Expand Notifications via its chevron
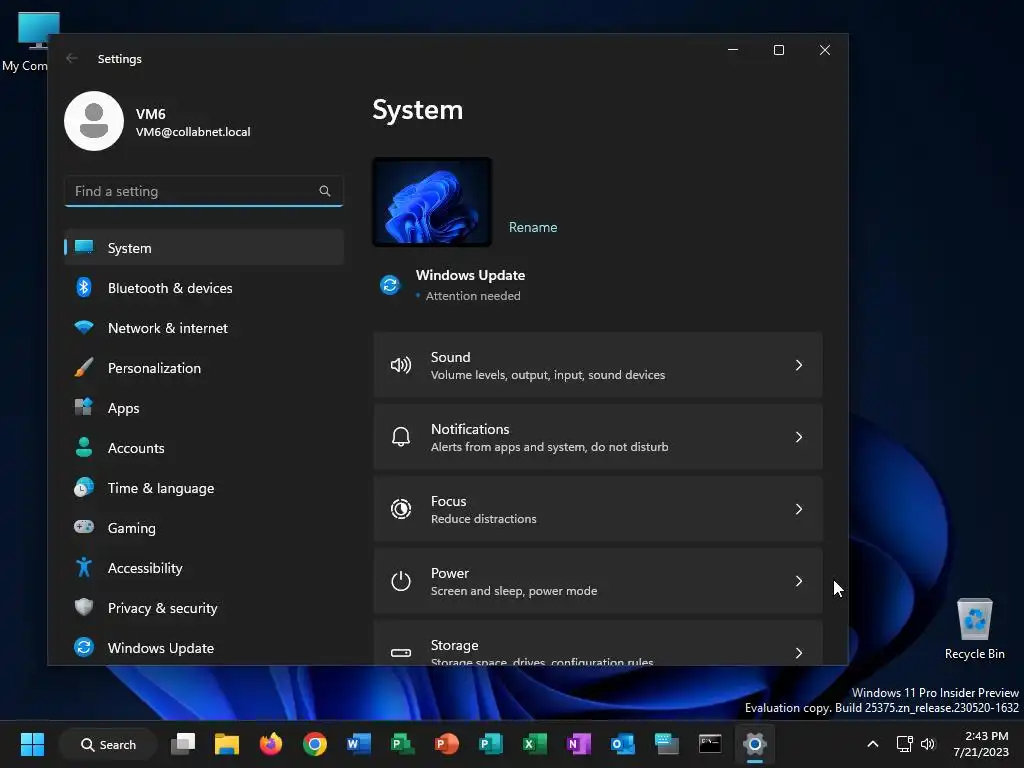Screen dimensions: 1024x768 click(x=799, y=437)
